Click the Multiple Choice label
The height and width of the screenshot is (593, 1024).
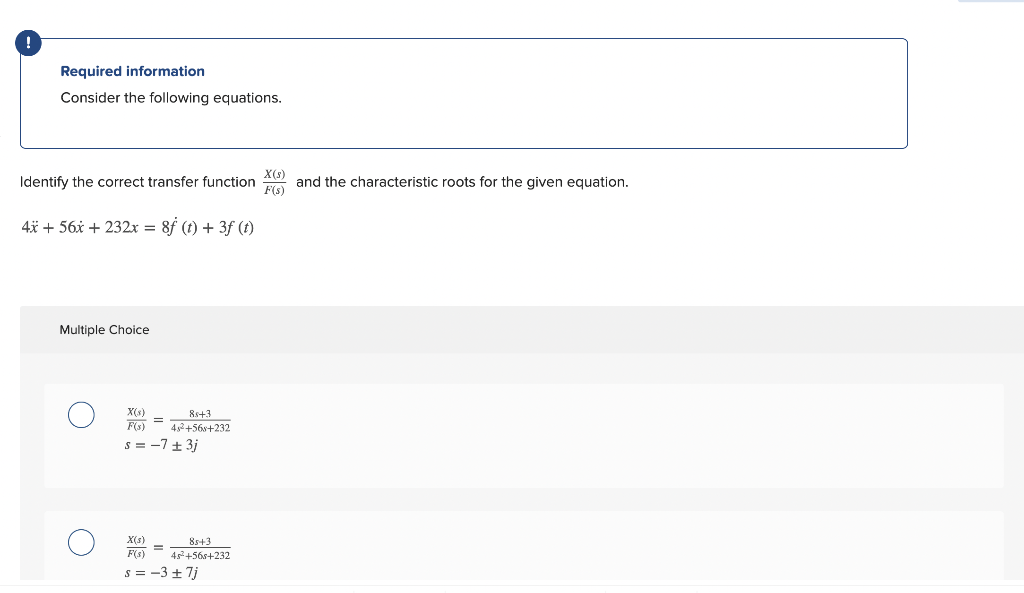click(104, 330)
